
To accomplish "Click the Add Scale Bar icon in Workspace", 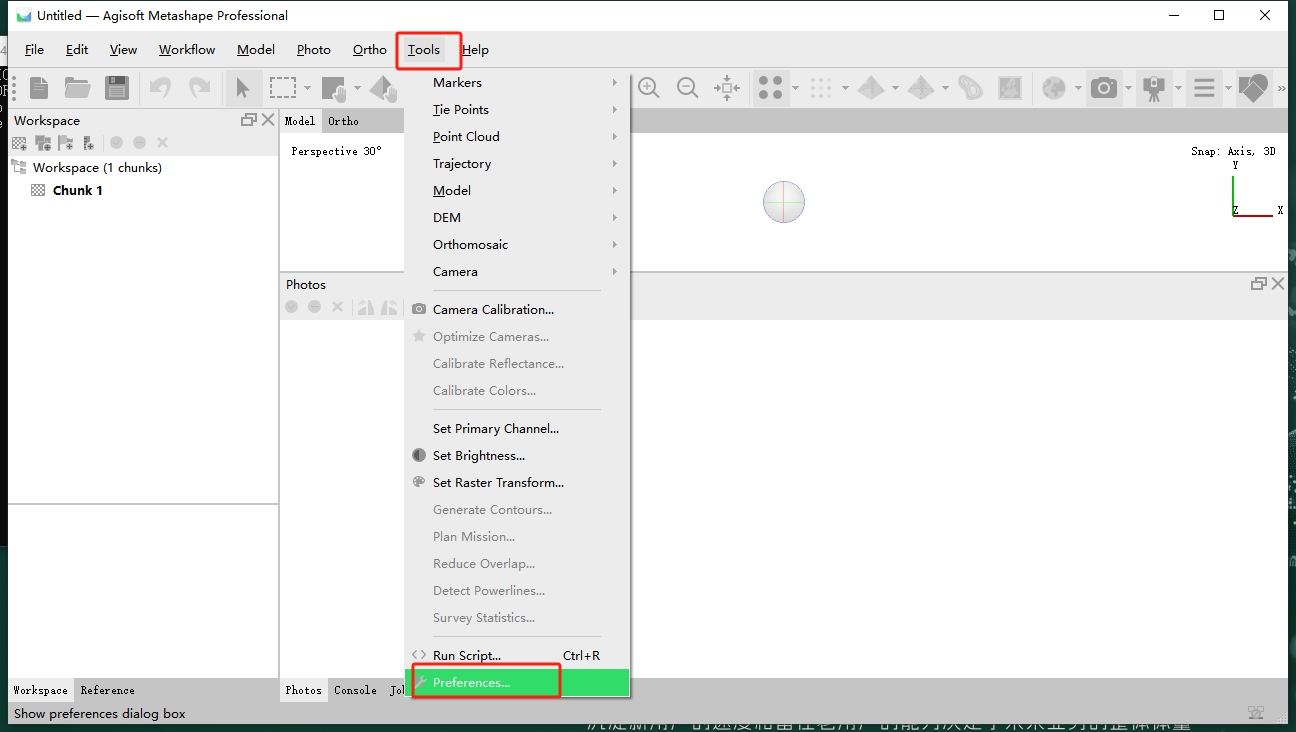I will (88, 143).
